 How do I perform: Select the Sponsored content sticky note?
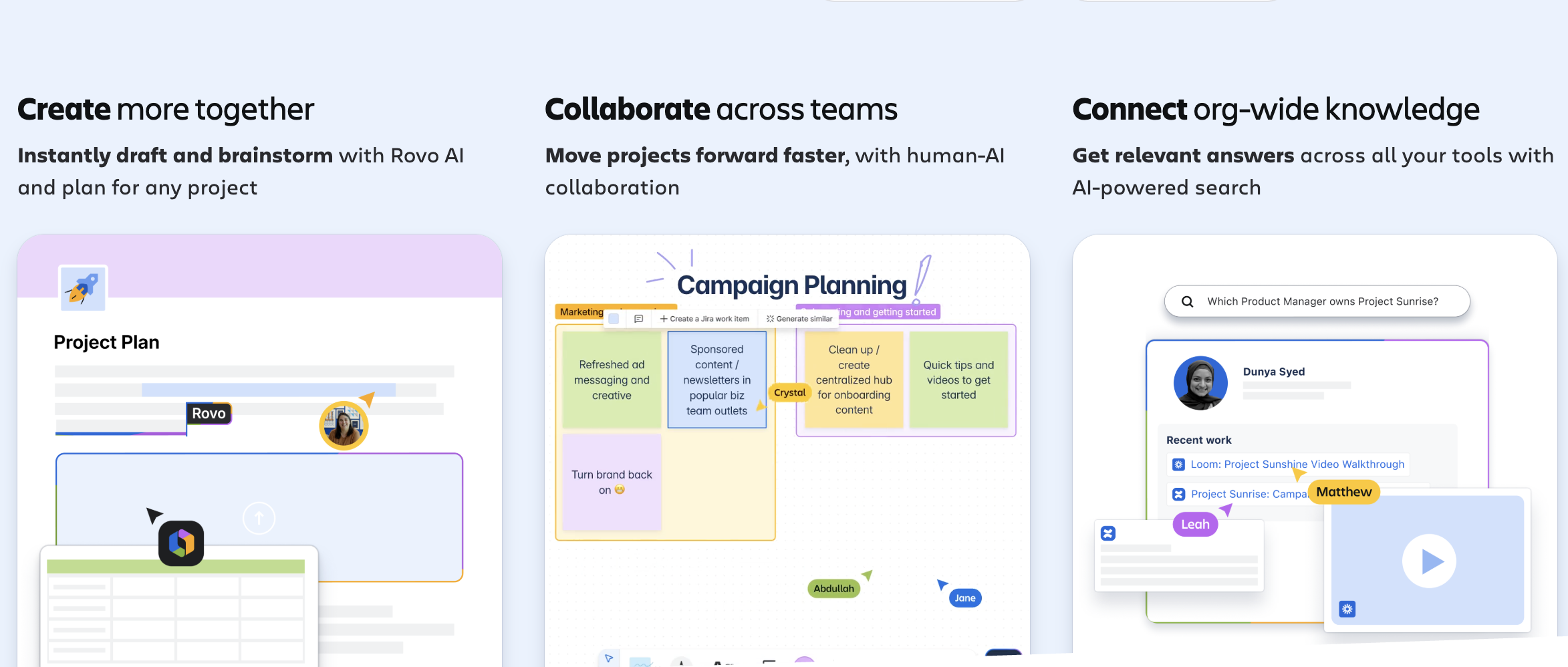[716, 380]
